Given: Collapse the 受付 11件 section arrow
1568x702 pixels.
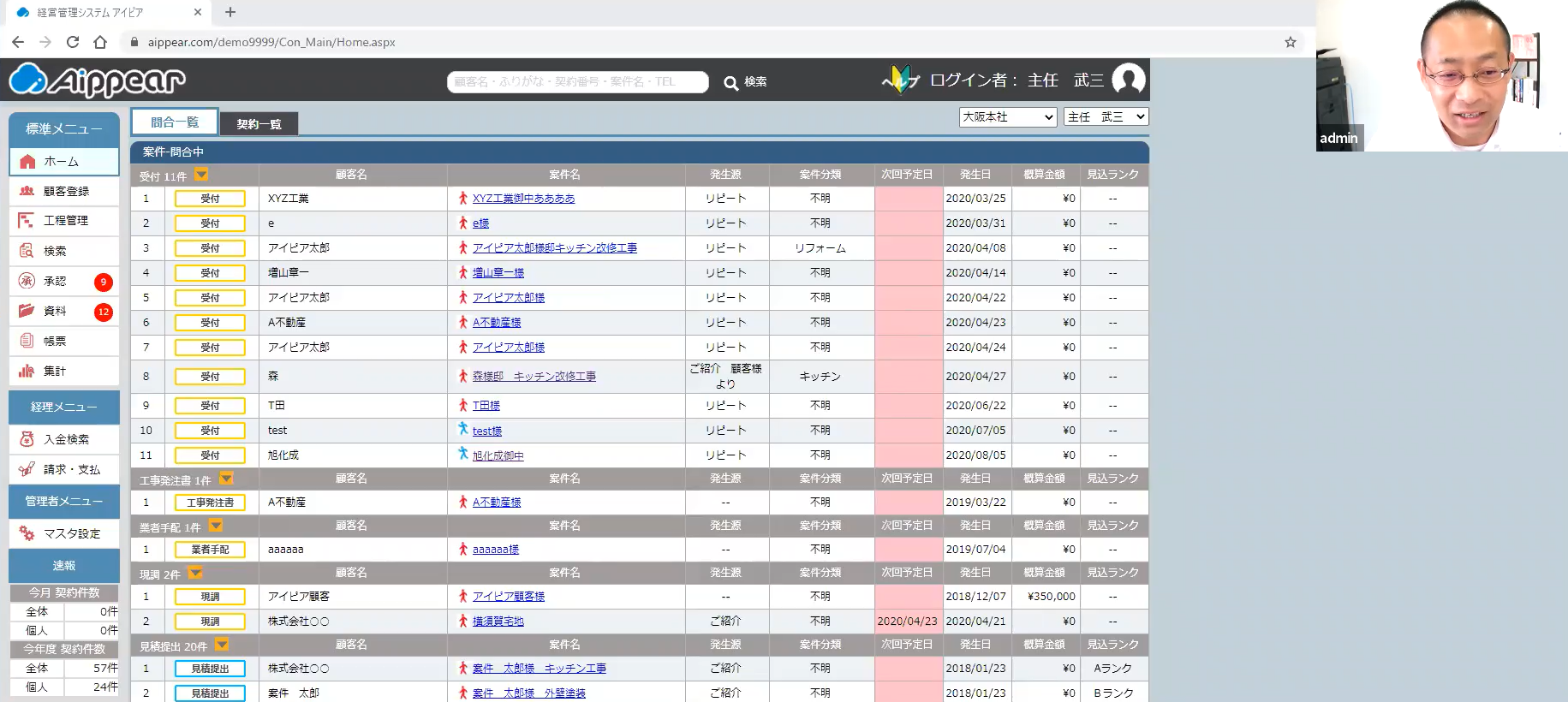Looking at the screenshot, I should [201, 175].
